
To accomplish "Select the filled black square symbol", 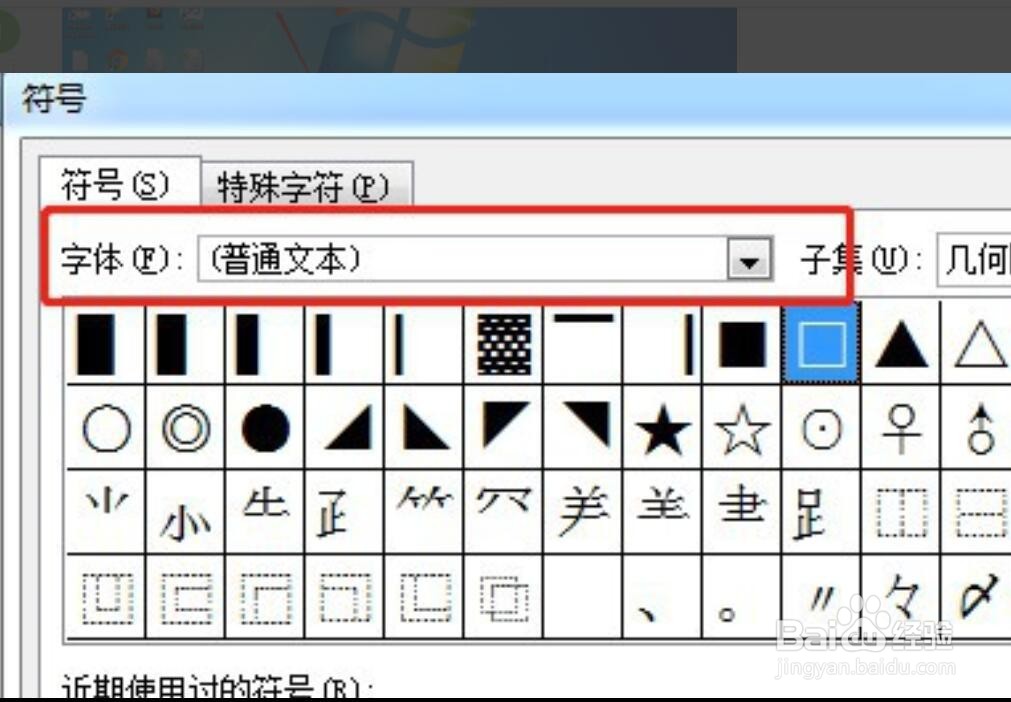I will [x=740, y=346].
